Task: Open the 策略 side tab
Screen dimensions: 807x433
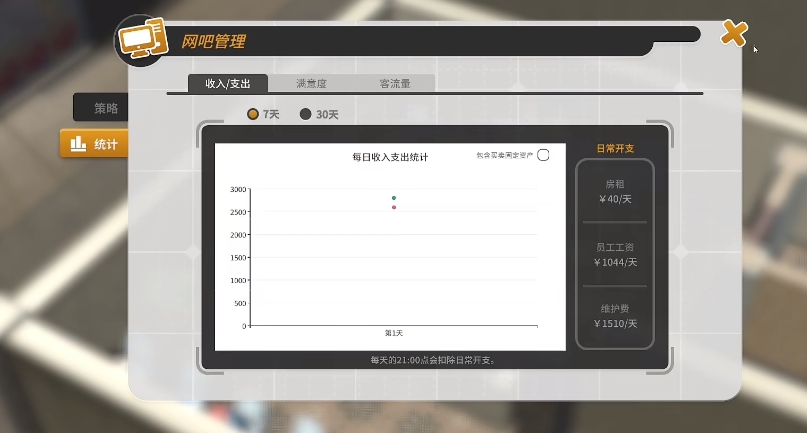Action: click(x=101, y=108)
